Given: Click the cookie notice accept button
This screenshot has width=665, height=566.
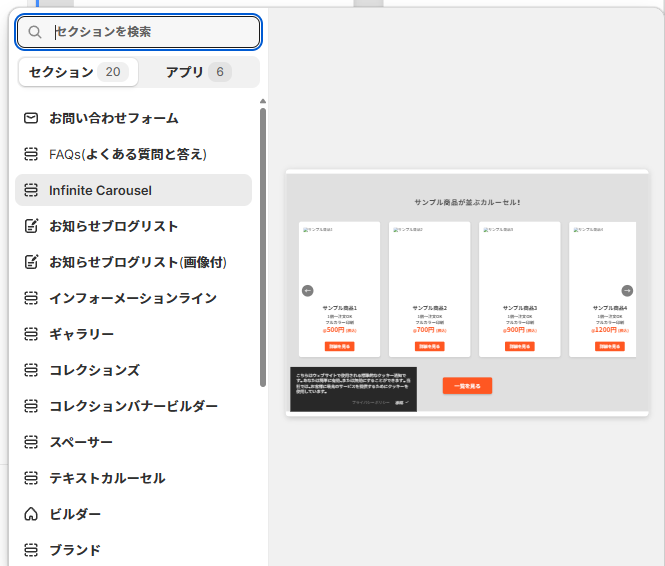Looking at the screenshot, I should tap(402, 402).
